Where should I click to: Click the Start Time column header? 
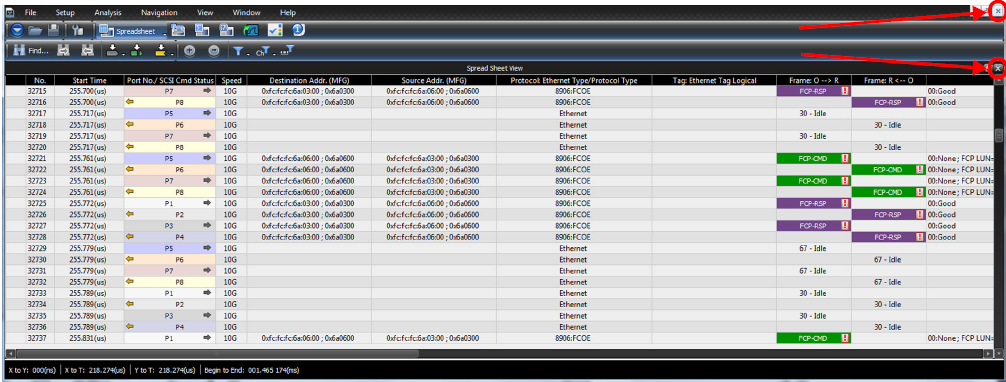(x=89, y=80)
